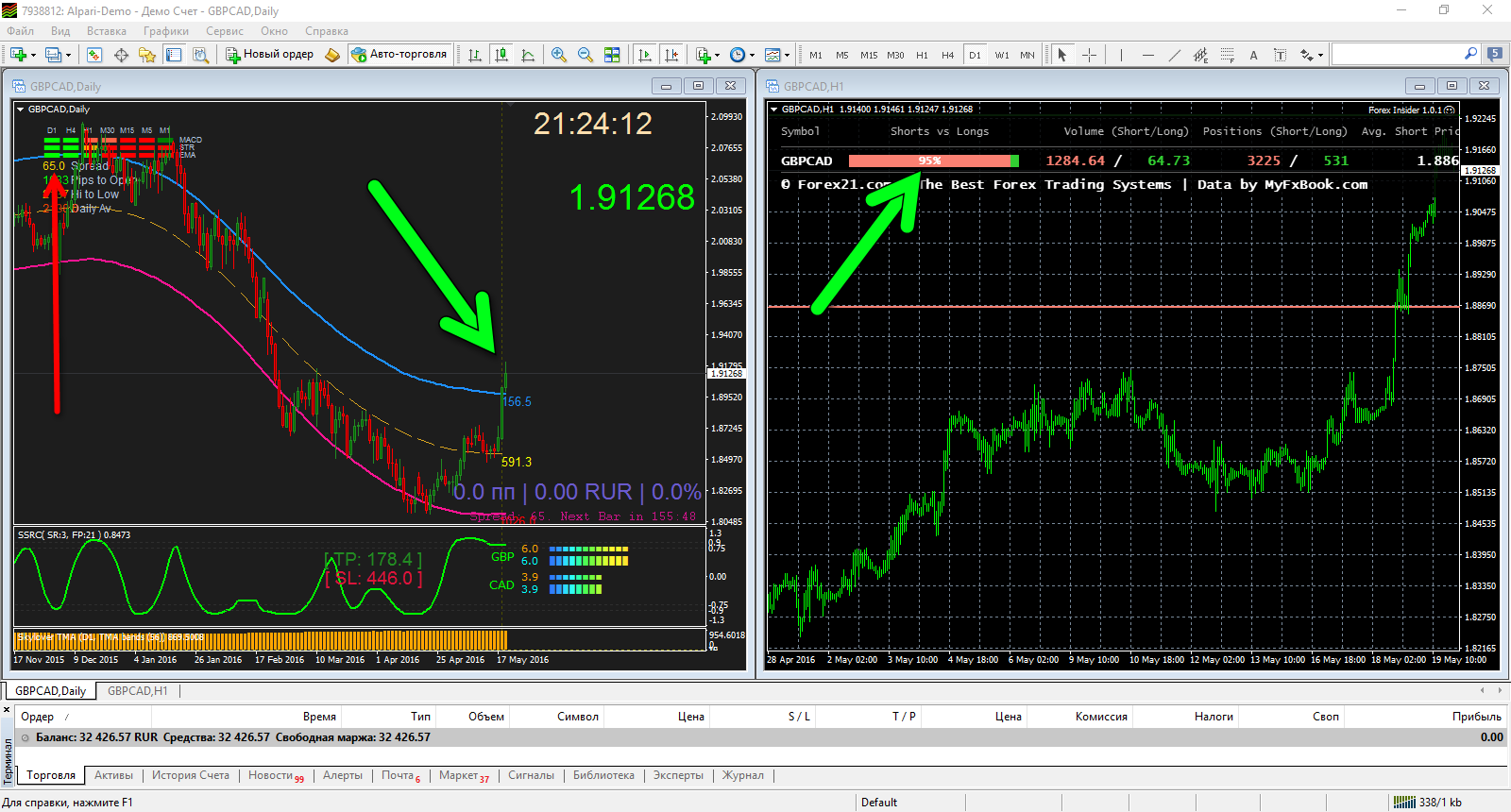The height and width of the screenshot is (812, 1511).
Task: Open new chart toolbar icon
Action: (19, 55)
